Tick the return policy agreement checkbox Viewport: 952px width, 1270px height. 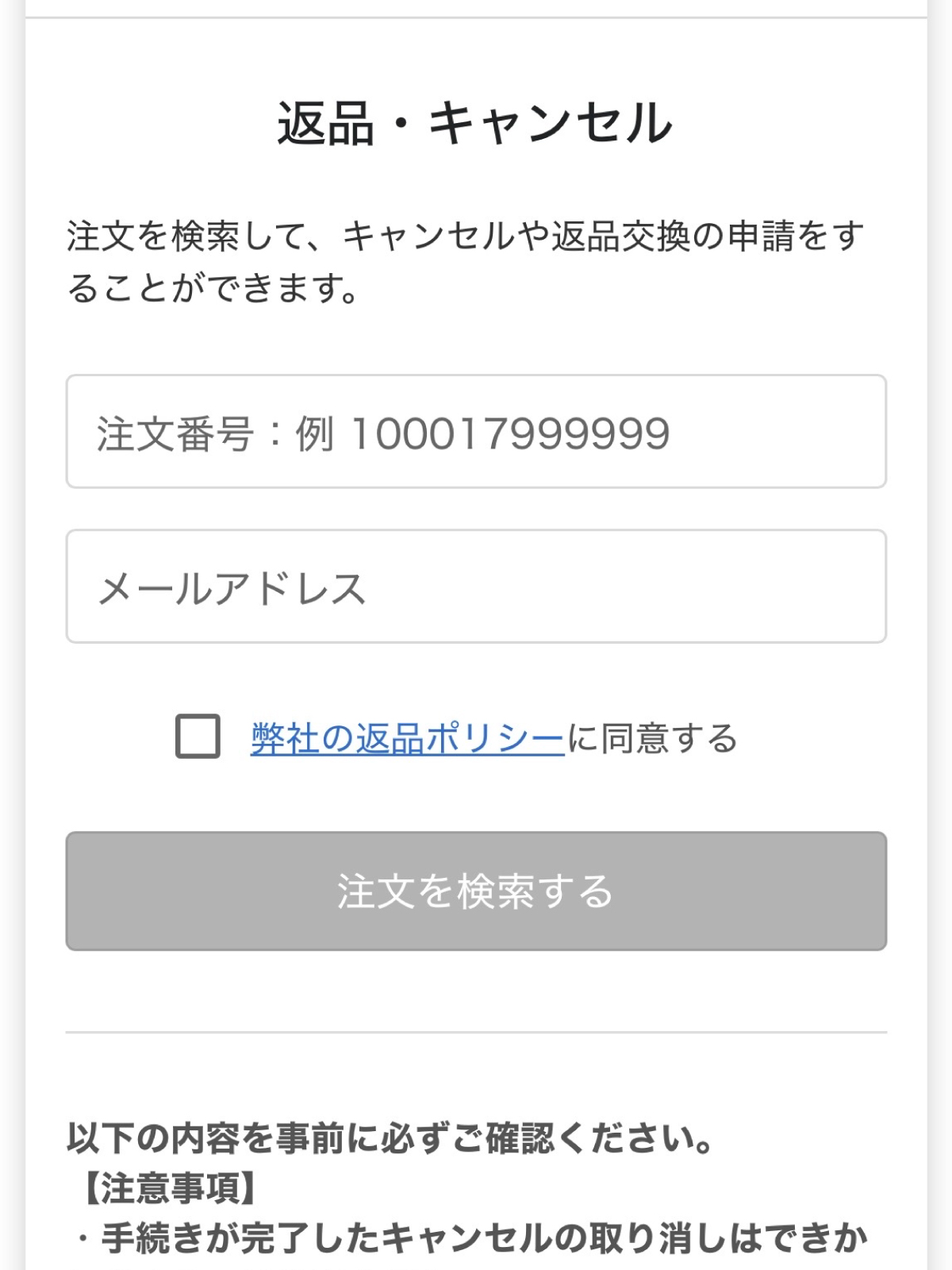click(198, 737)
